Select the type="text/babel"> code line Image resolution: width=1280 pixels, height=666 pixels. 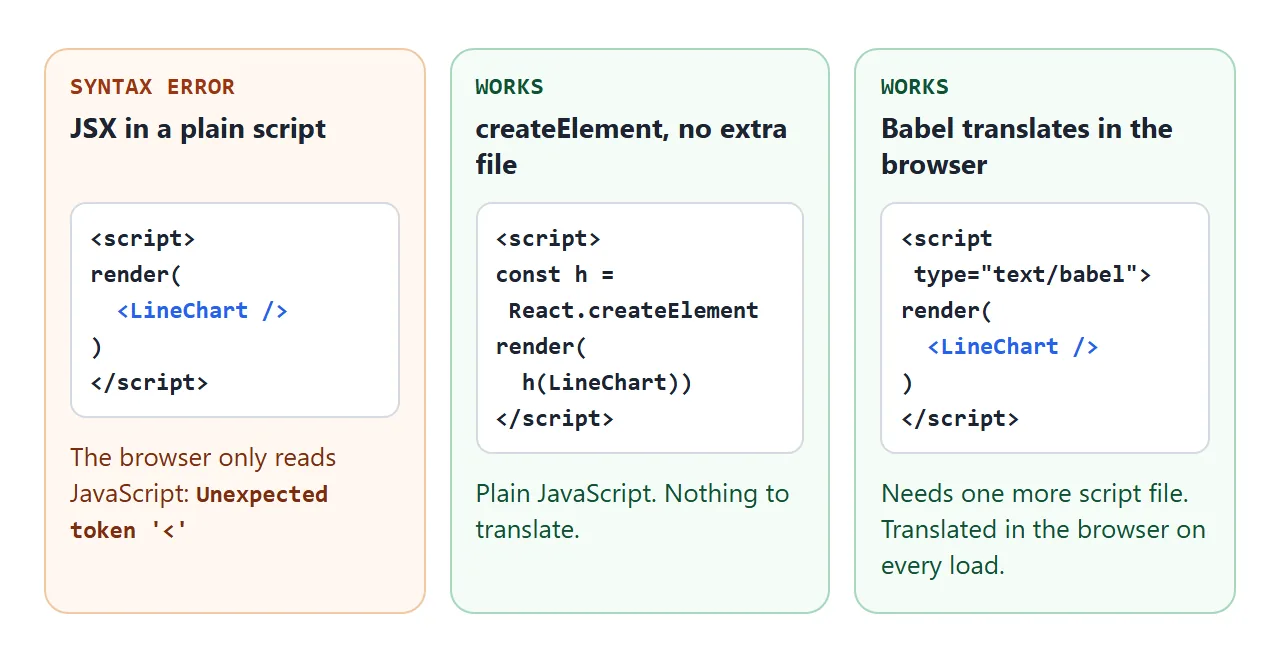coord(1032,275)
